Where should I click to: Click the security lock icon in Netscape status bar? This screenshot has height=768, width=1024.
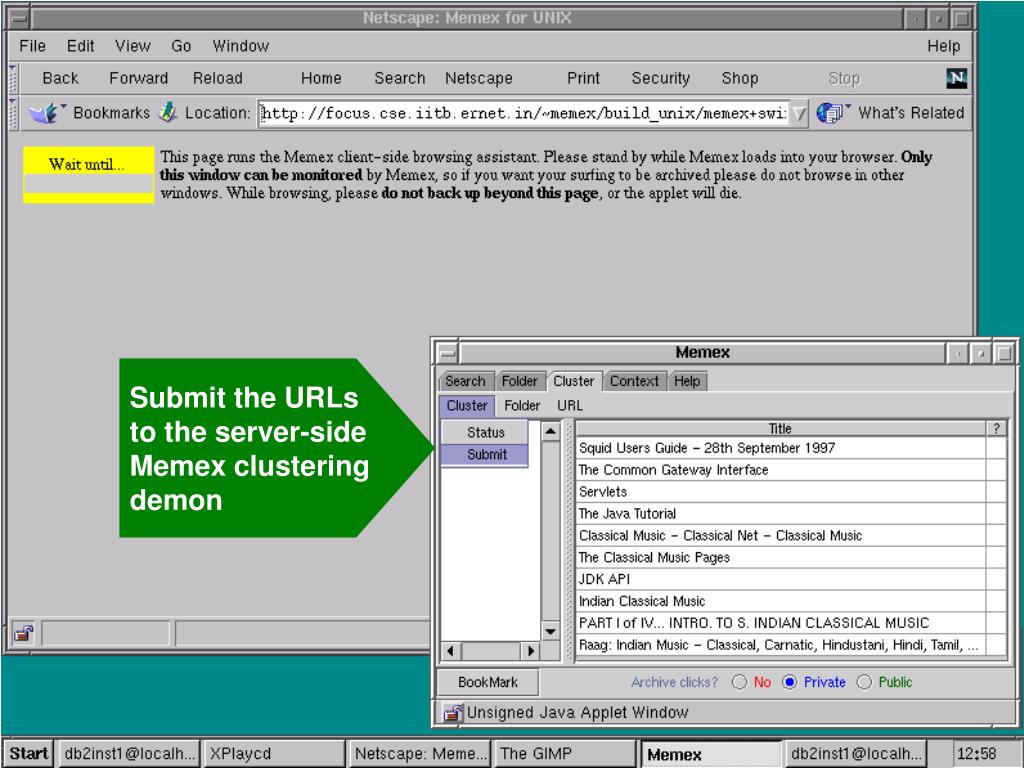click(24, 633)
